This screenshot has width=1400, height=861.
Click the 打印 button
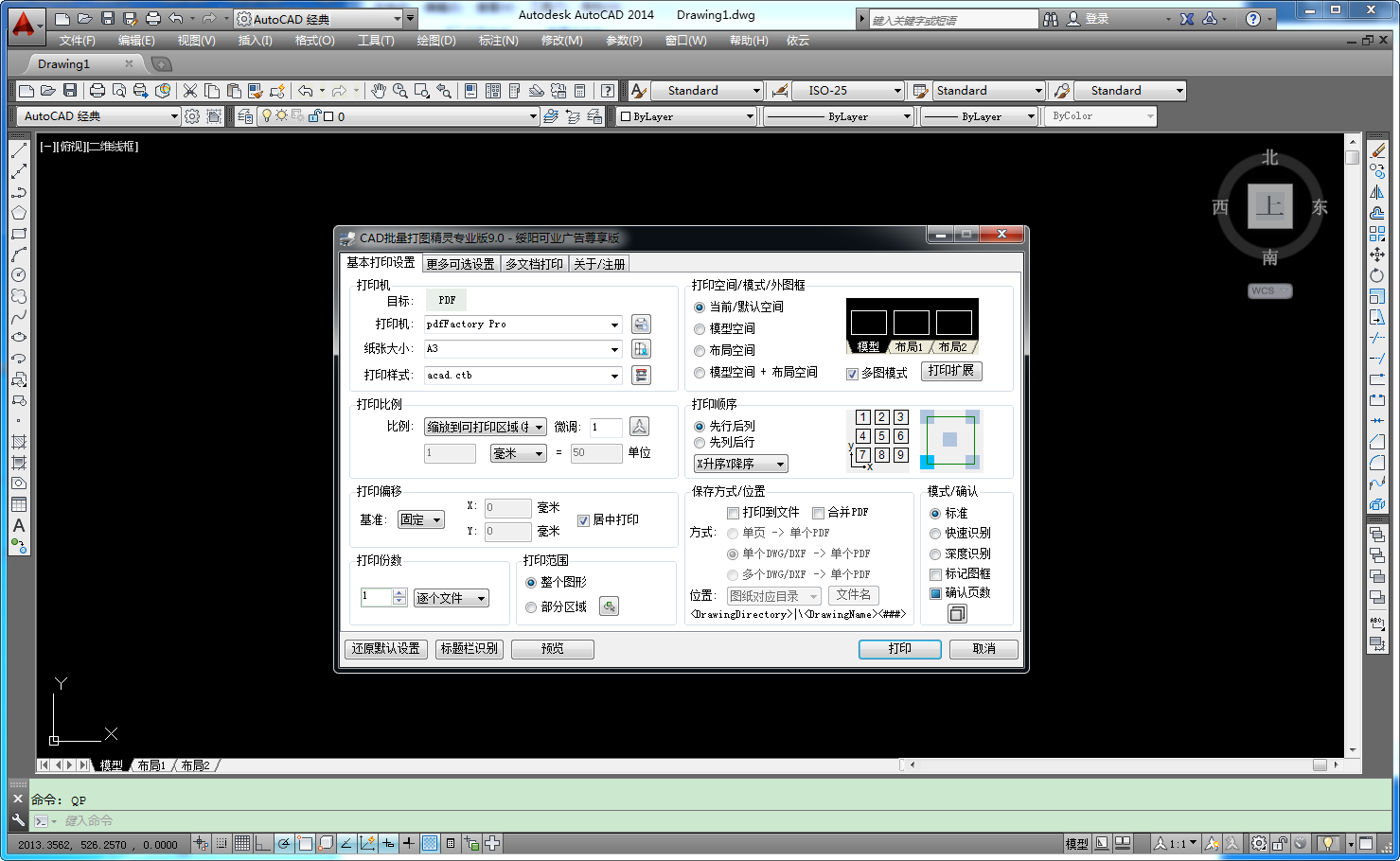point(900,649)
